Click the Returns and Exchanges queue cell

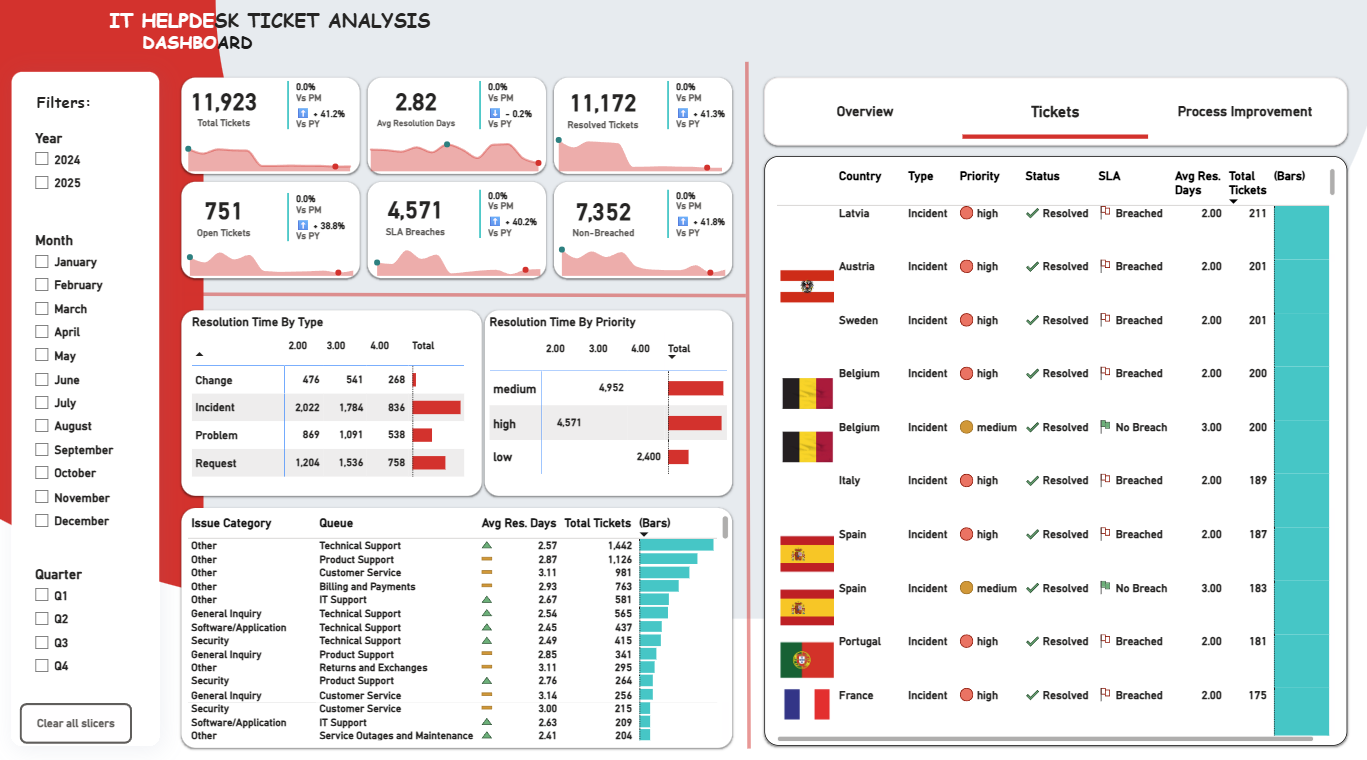click(373, 668)
